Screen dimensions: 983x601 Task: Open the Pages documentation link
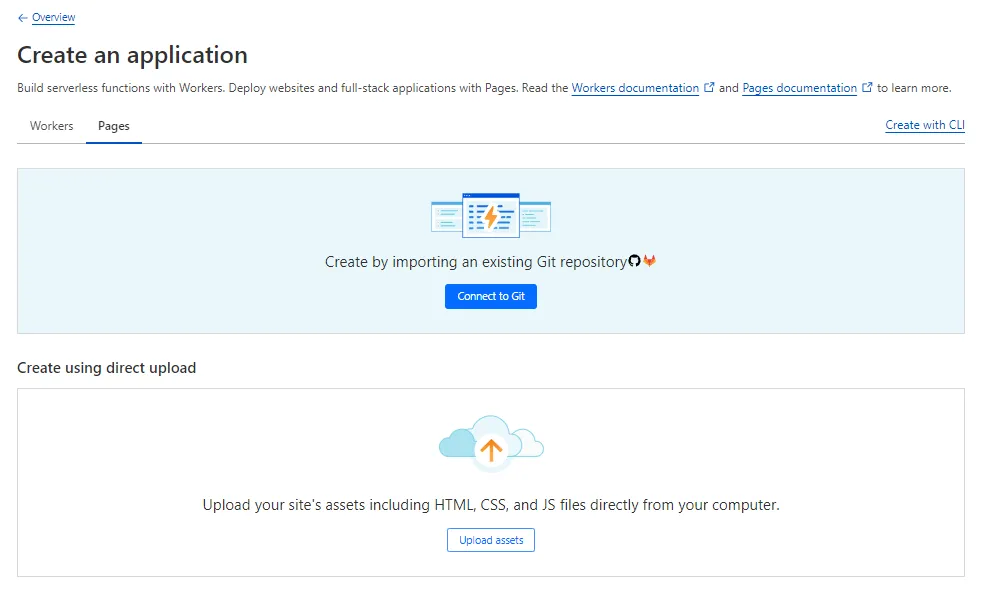coord(799,88)
